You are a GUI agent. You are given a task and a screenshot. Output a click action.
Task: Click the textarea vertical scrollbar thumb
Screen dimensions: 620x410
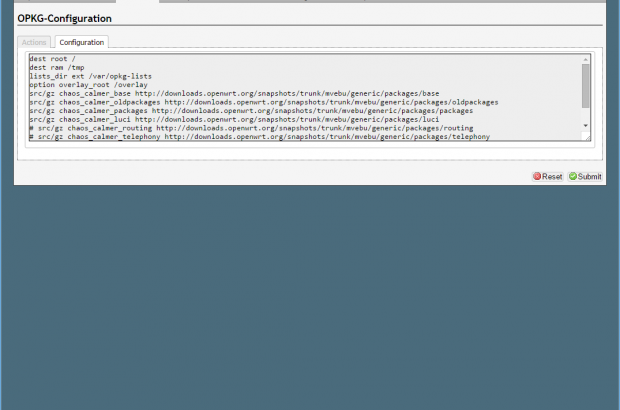coord(586,86)
